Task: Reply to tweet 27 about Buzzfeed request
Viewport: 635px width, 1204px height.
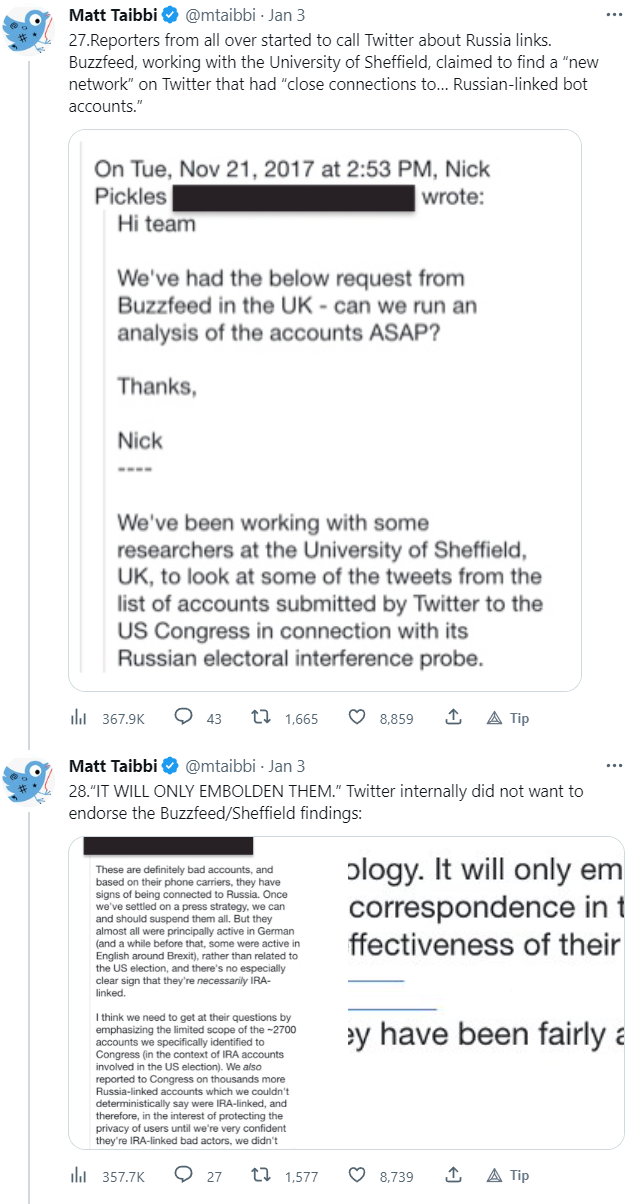Action: coord(184,718)
